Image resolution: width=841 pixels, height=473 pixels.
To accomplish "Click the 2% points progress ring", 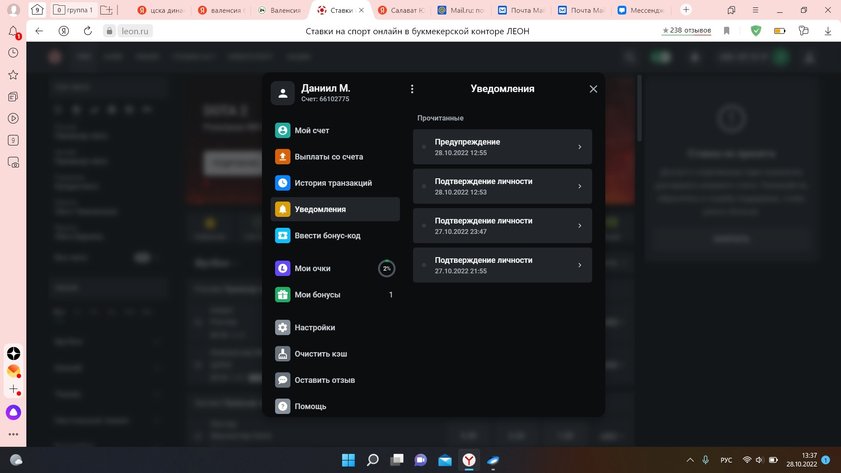I will 386,268.
